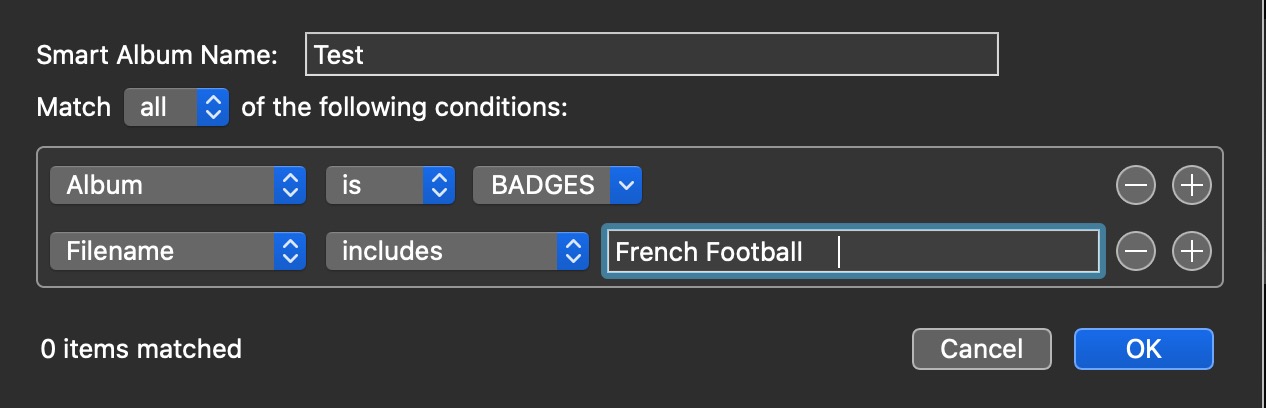Viewport: 1266px width, 408px height.
Task: Click the '0 items matched' status text
Action: pos(141,349)
